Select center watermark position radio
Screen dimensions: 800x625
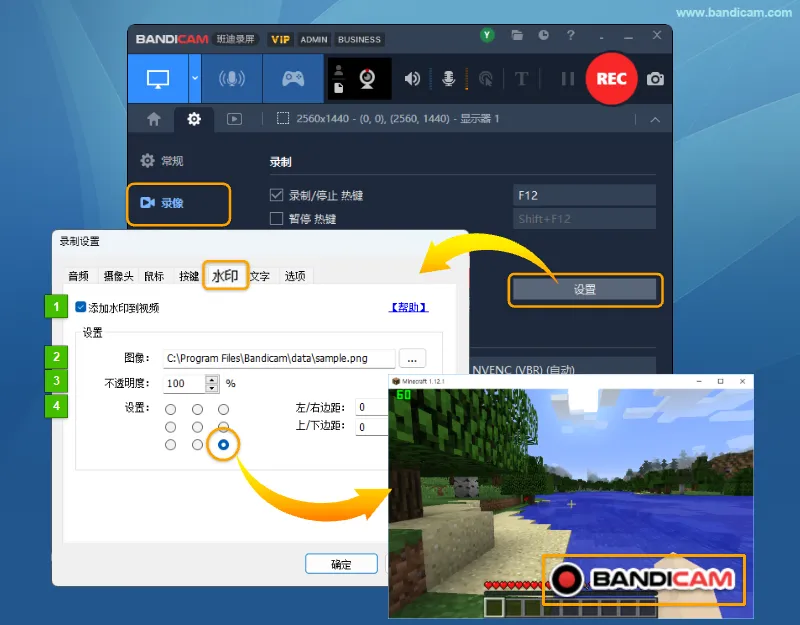tap(197, 427)
